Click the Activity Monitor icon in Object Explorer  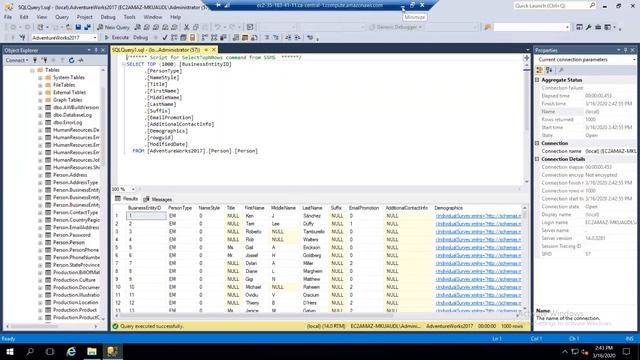(x=81, y=60)
